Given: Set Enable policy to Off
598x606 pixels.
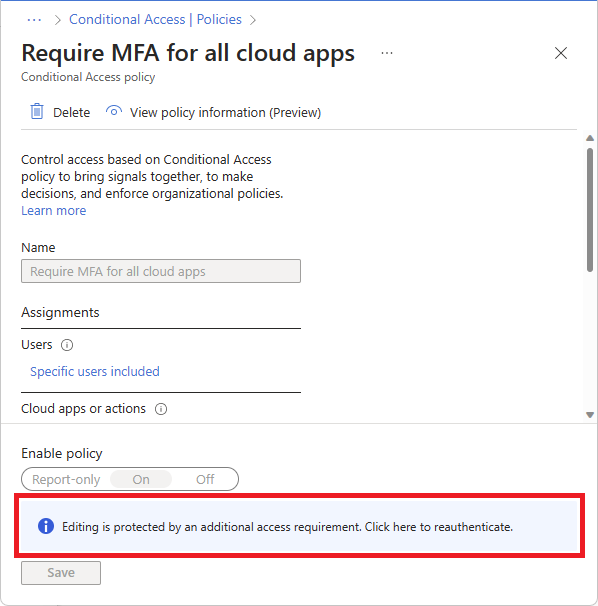Looking at the screenshot, I should coord(205,479).
